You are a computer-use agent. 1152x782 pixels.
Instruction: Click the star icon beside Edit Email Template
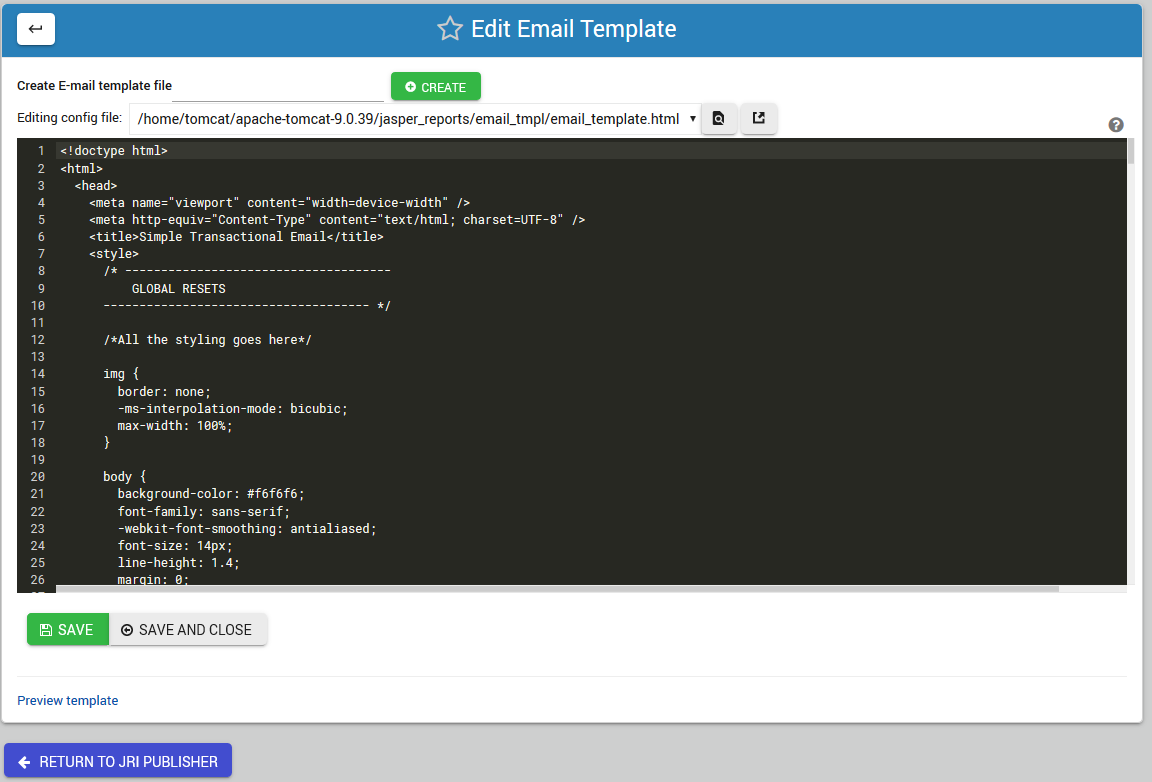pos(450,29)
